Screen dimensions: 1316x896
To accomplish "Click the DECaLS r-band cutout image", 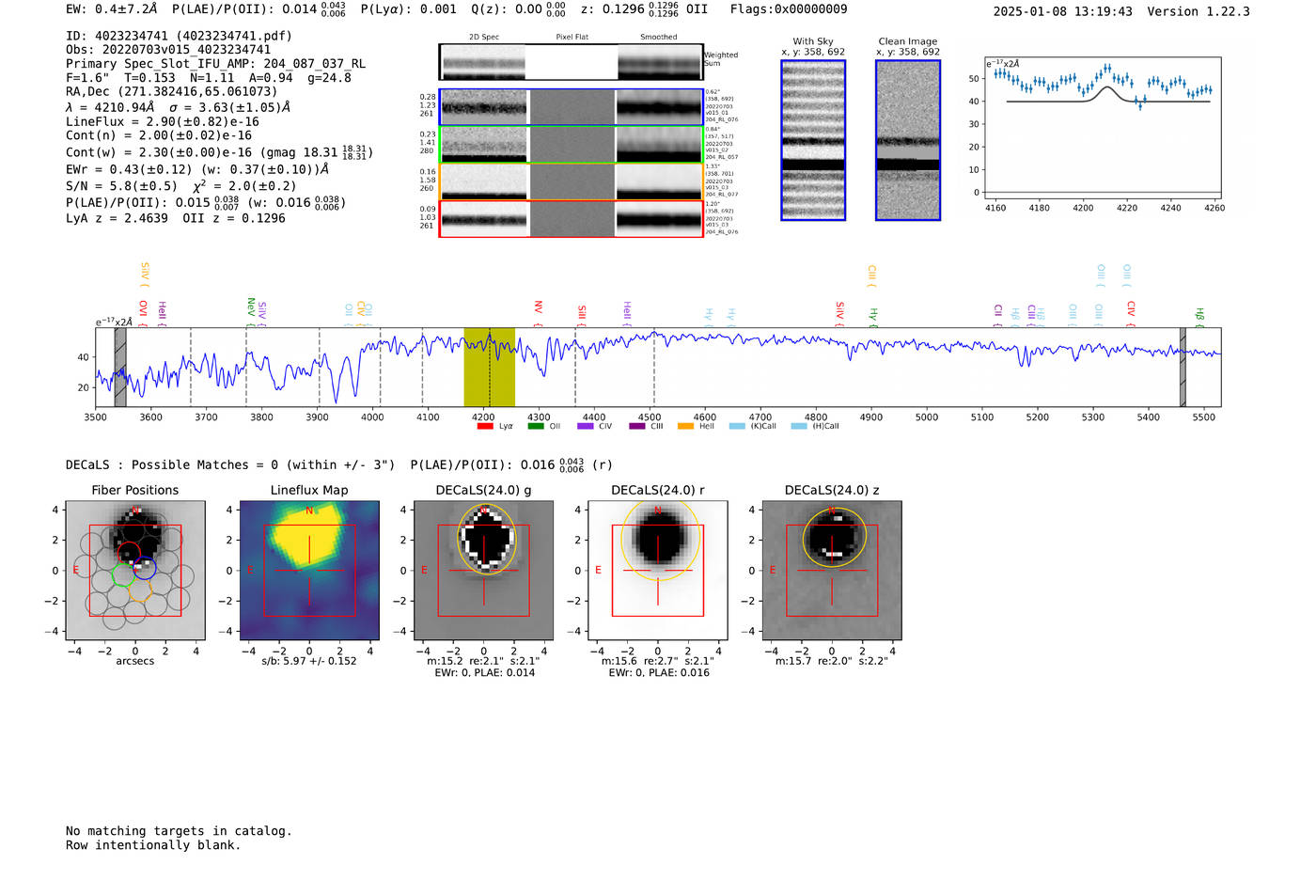I will (x=658, y=571).
